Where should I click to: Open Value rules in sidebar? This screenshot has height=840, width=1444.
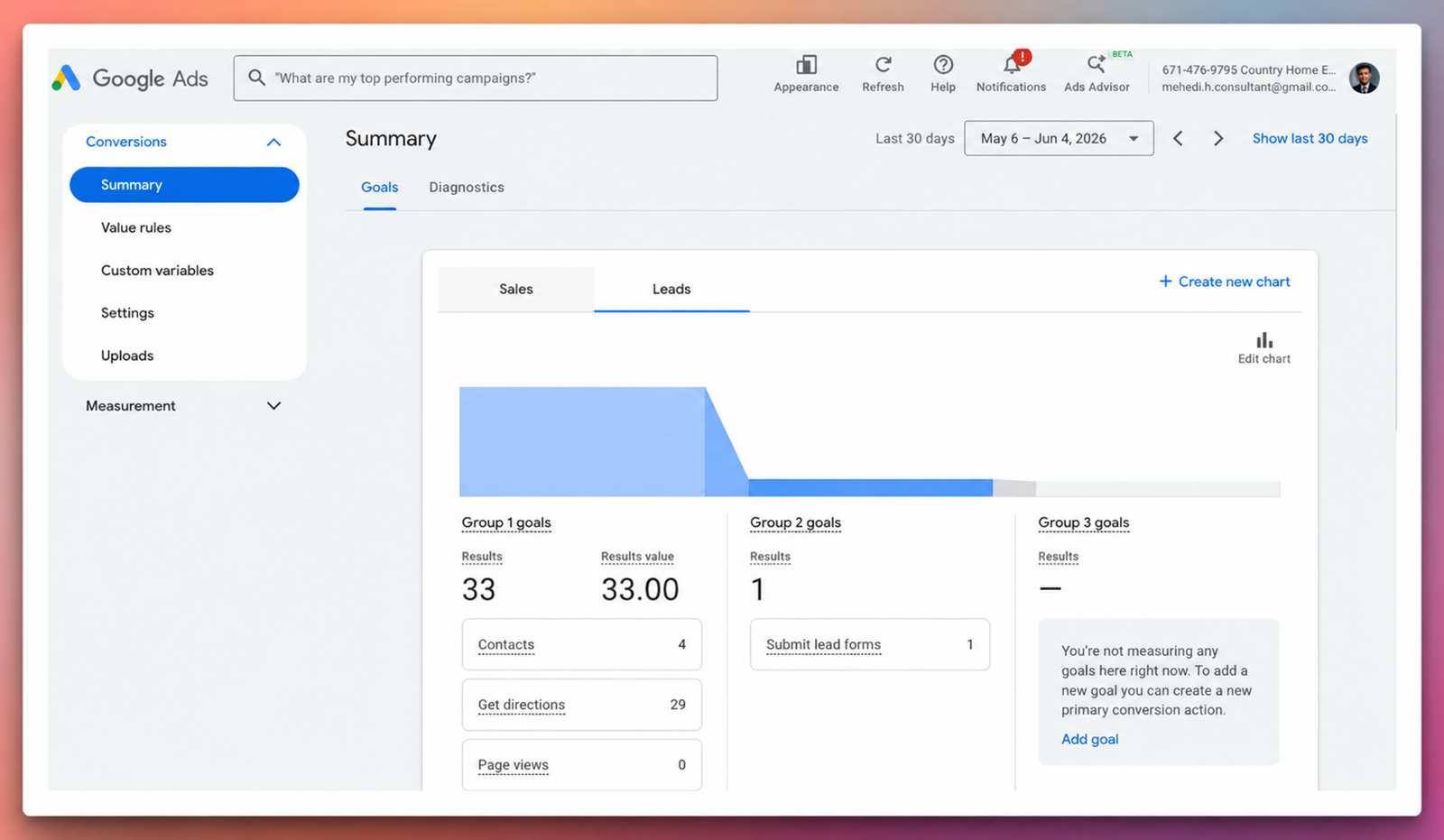[x=136, y=227]
